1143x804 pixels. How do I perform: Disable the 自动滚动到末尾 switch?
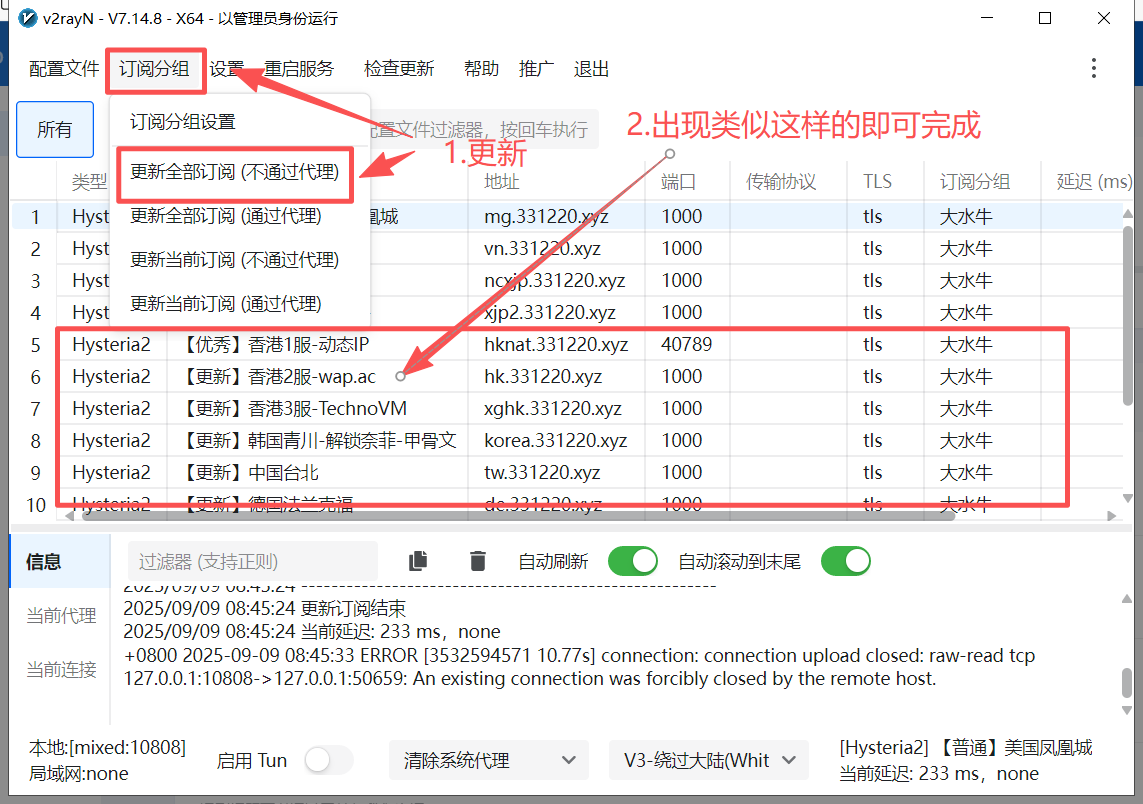(845, 561)
